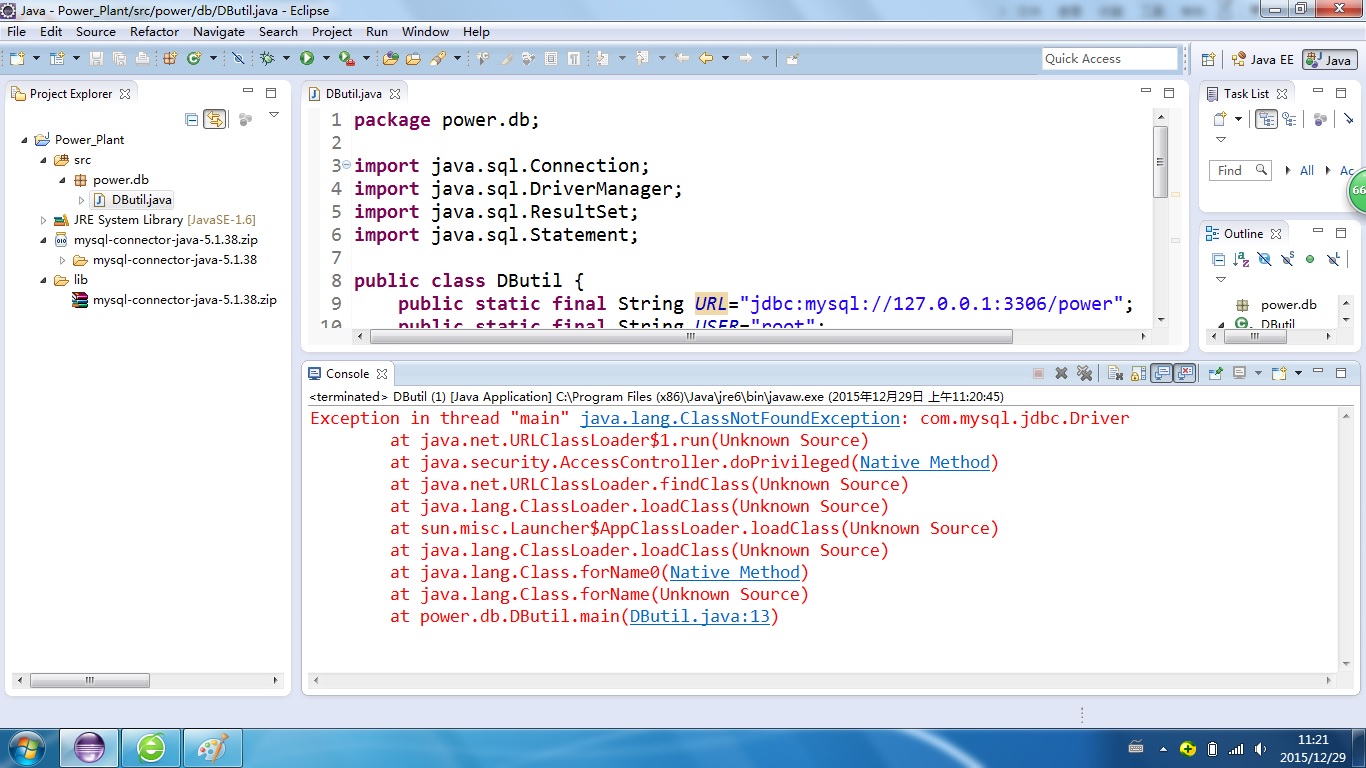Viewport: 1366px width, 768px height.
Task: Expand the JRE System Library node
Action: pyautogui.click(x=44, y=220)
